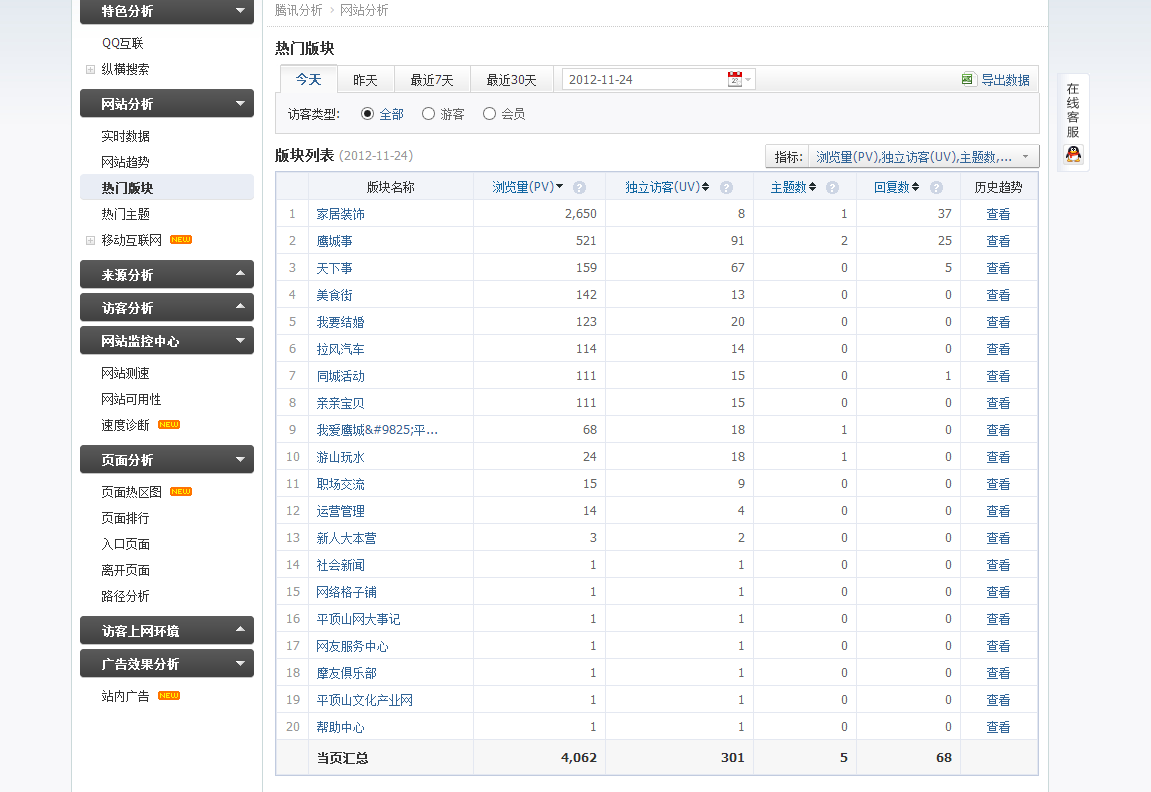Click total PV value 4,062

[578, 758]
